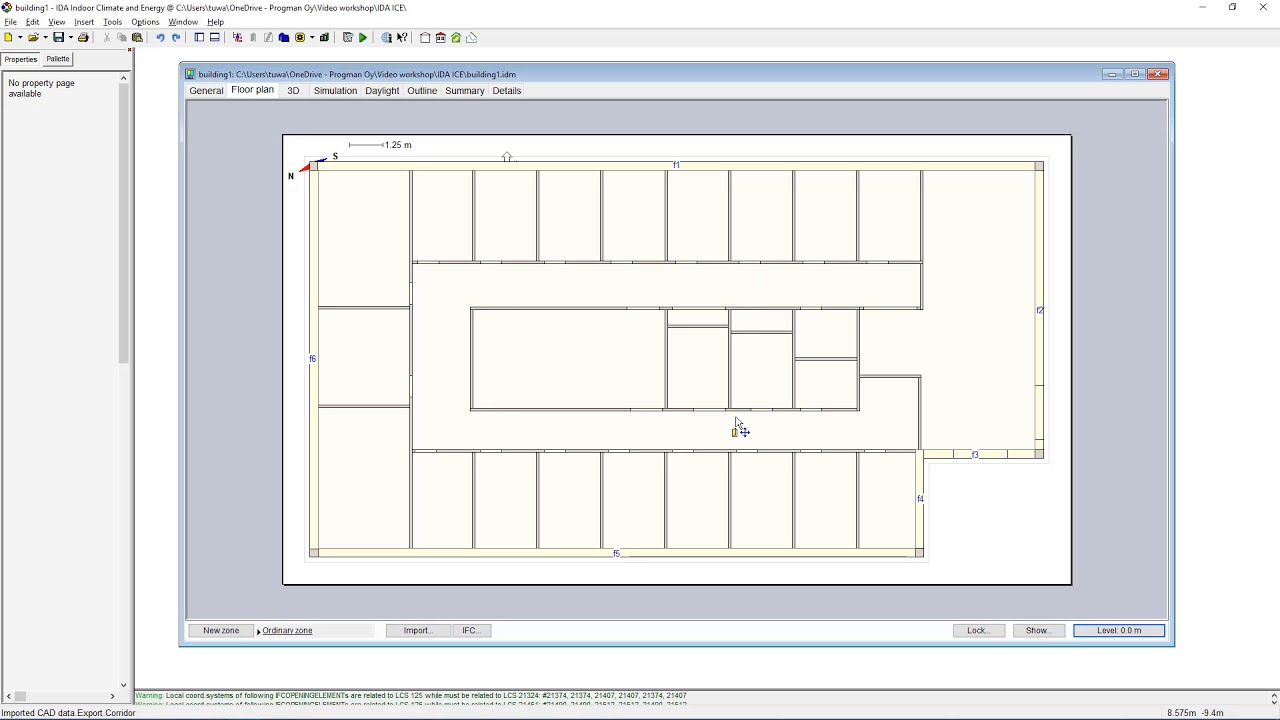Open the File menu
The image size is (1280, 720).
[x=10, y=21]
